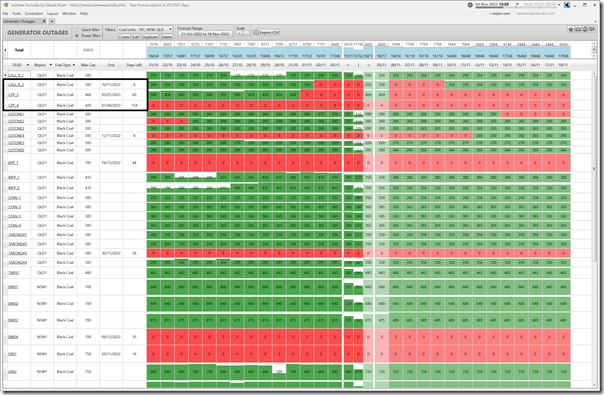Close the Generator Outages tab
This screenshot has width=604, height=395.
[44, 21]
